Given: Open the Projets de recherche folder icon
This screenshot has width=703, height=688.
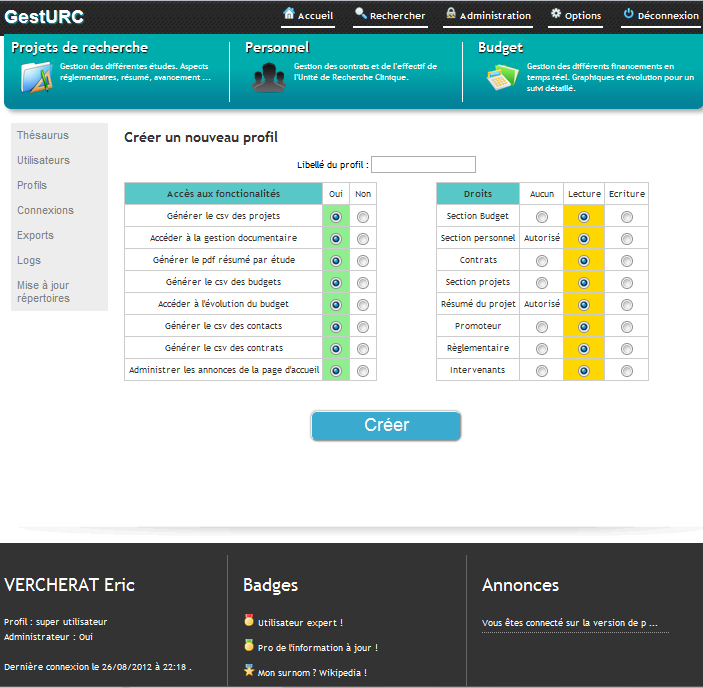Looking at the screenshot, I should (37, 77).
